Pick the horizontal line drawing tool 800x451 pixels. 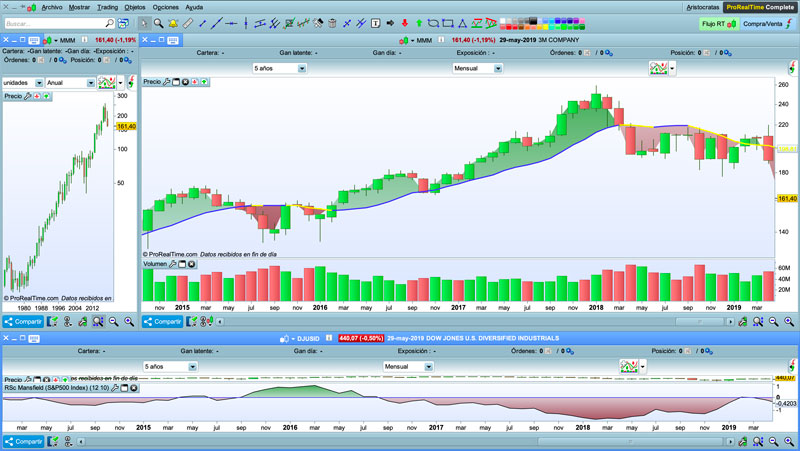click(x=231, y=23)
